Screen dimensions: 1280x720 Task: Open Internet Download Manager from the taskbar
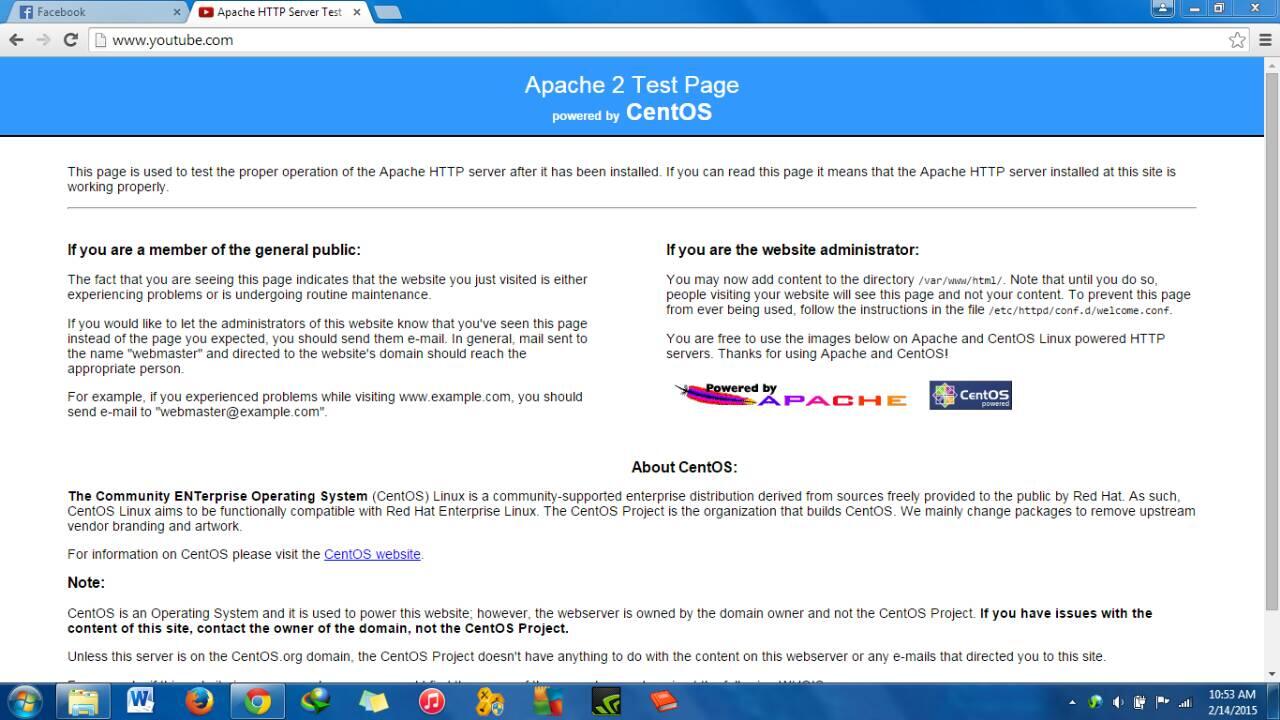[x=316, y=701]
